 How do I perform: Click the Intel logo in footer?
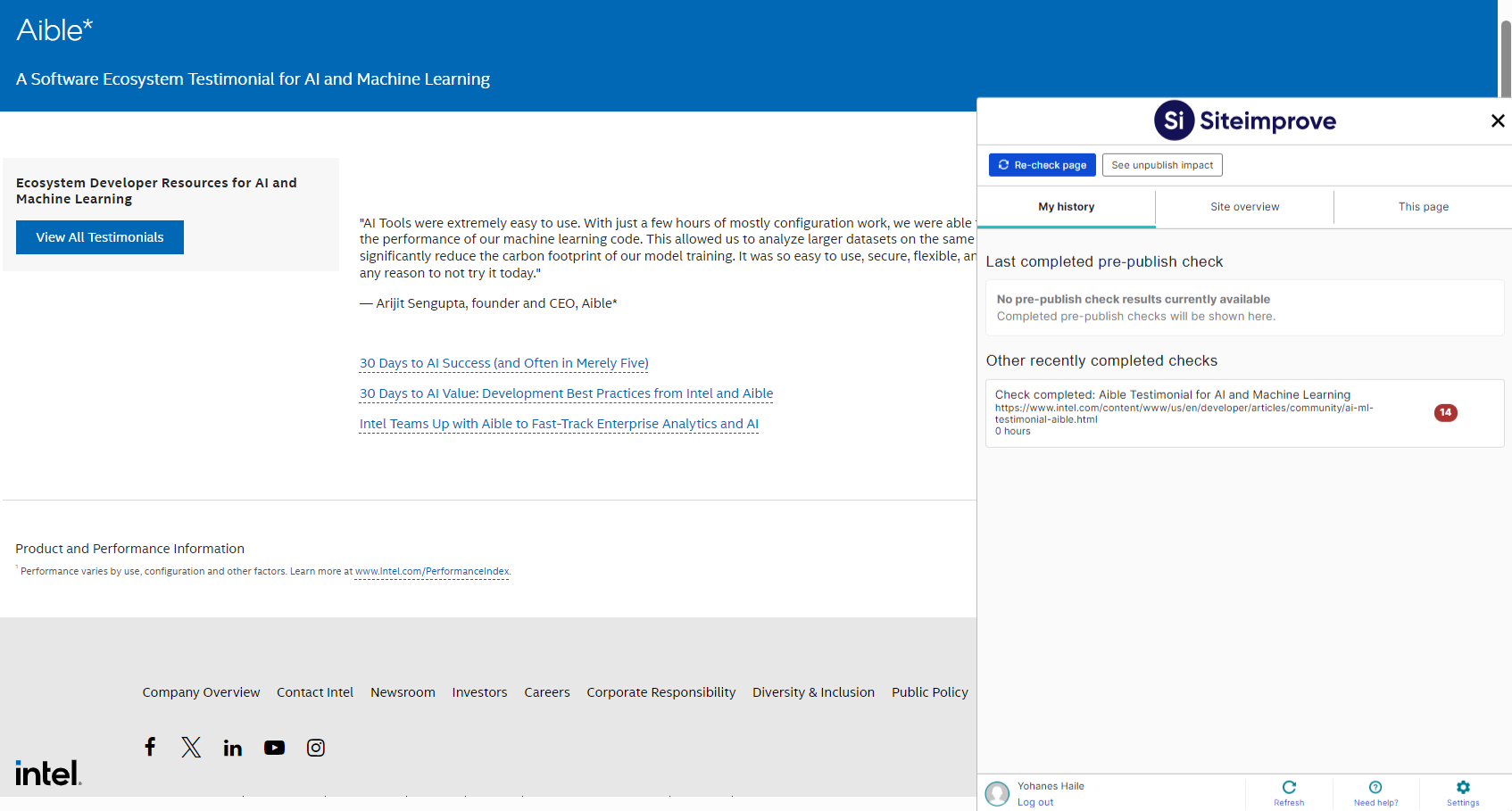tap(48, 773)
